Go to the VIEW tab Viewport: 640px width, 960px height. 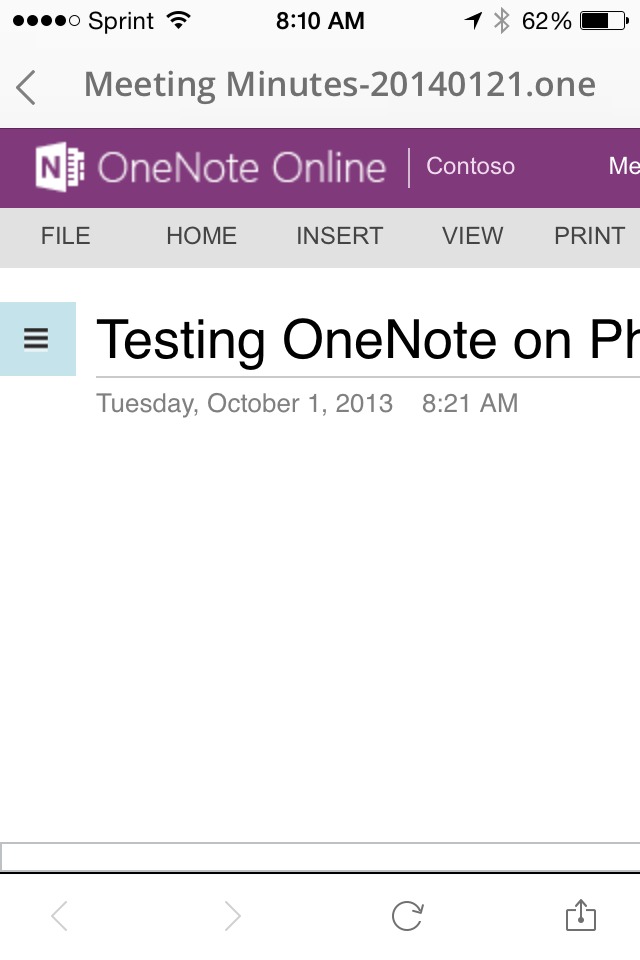[472, 236]
